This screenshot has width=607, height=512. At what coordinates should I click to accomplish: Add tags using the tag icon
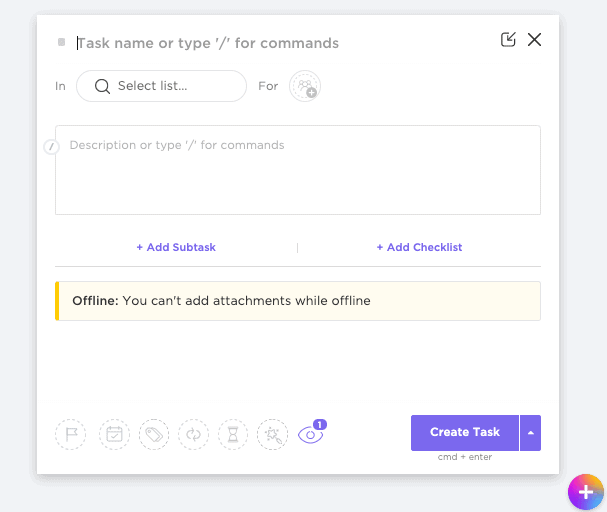tap(154, 434)
